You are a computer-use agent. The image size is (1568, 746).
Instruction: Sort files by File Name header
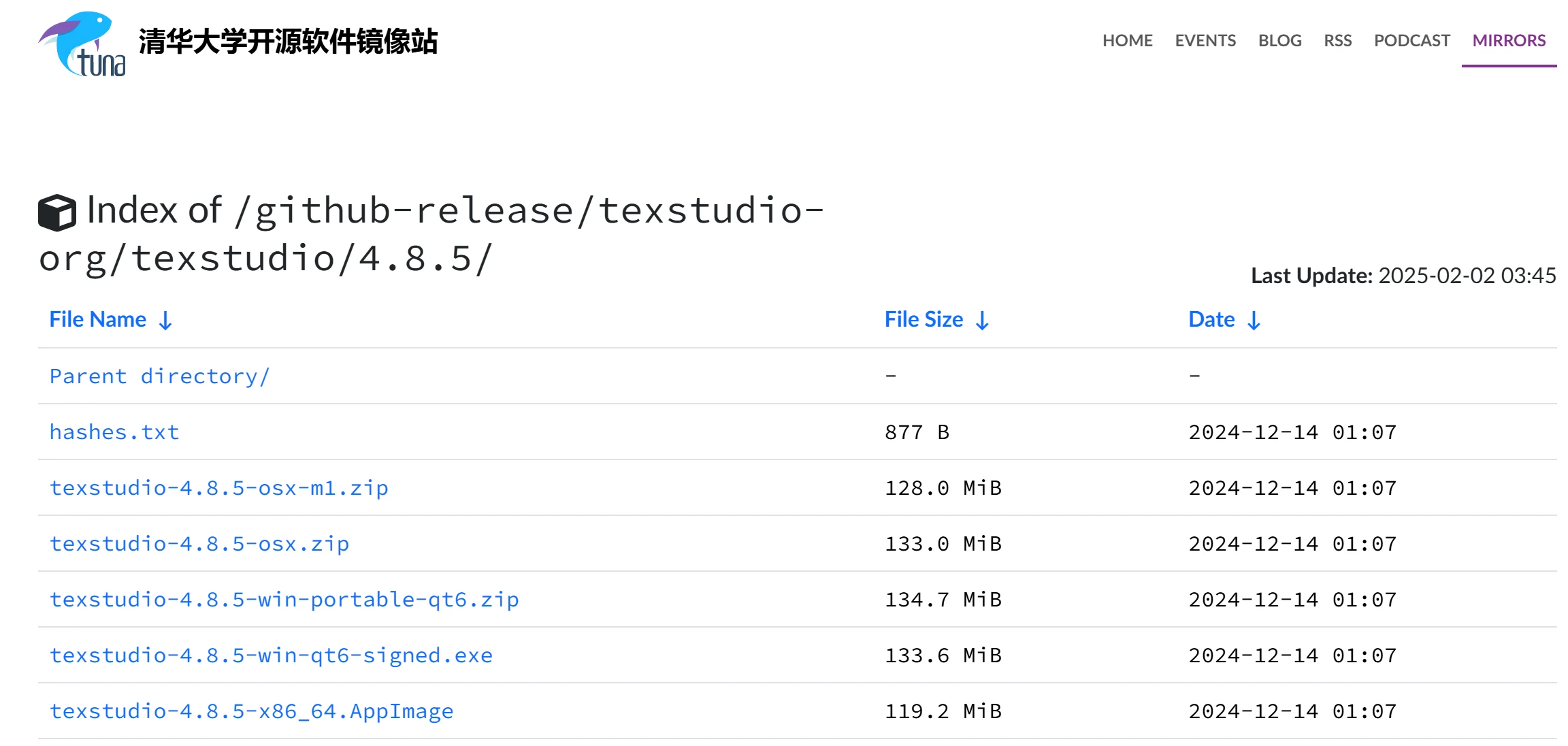point(98,319)
